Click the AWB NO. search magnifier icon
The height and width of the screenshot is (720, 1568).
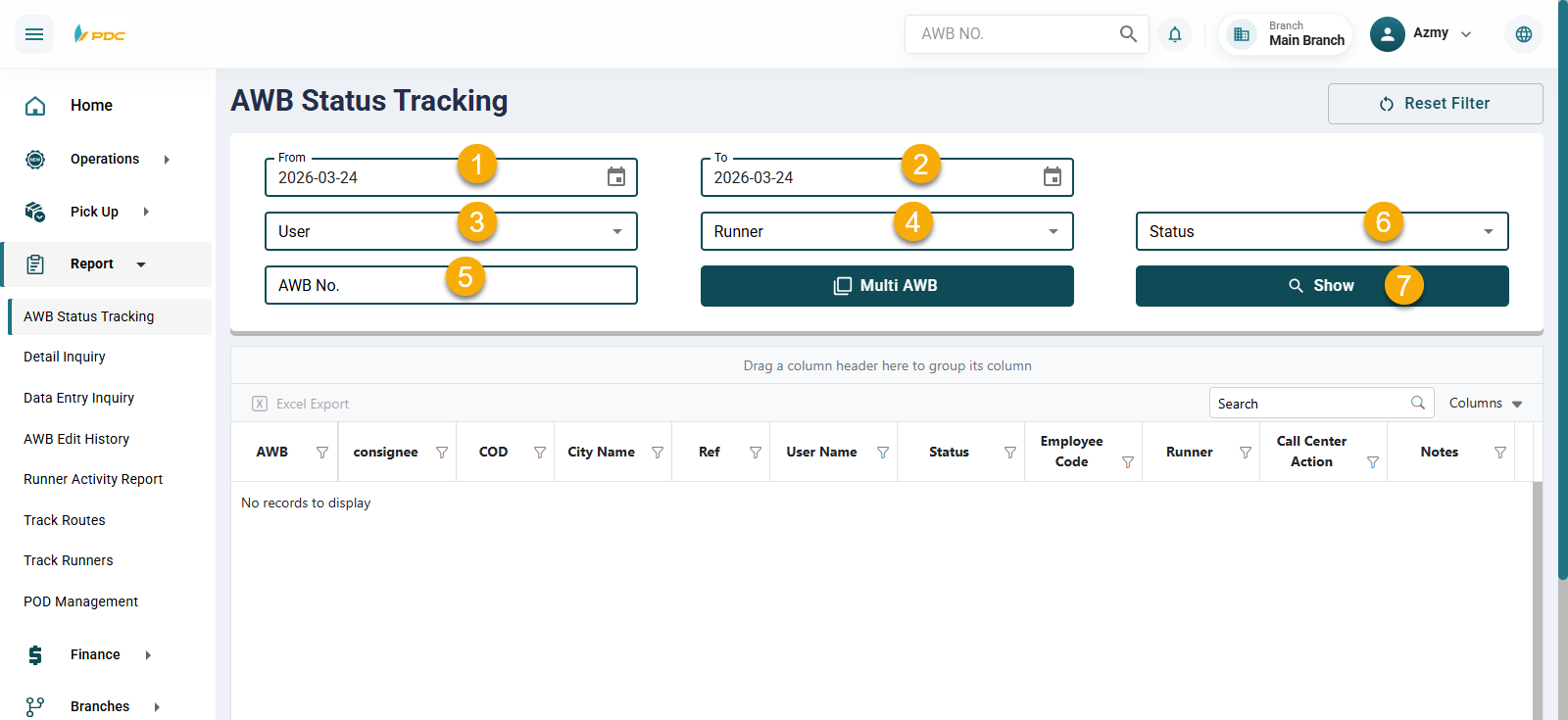pos(1128,34)
